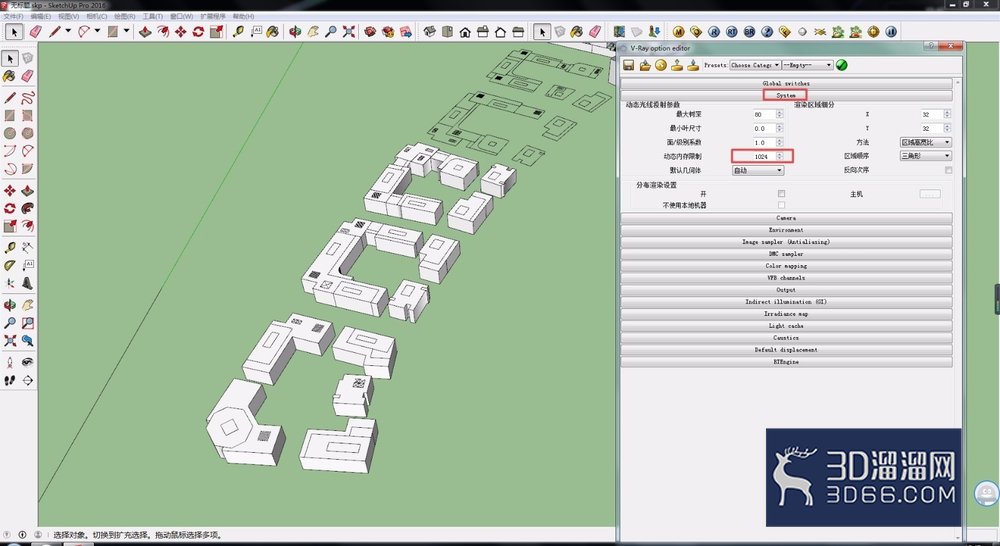Expand the Color mapping rollout
The image size is (1000, 546).
pyautogui.click(x=786, y=266)
